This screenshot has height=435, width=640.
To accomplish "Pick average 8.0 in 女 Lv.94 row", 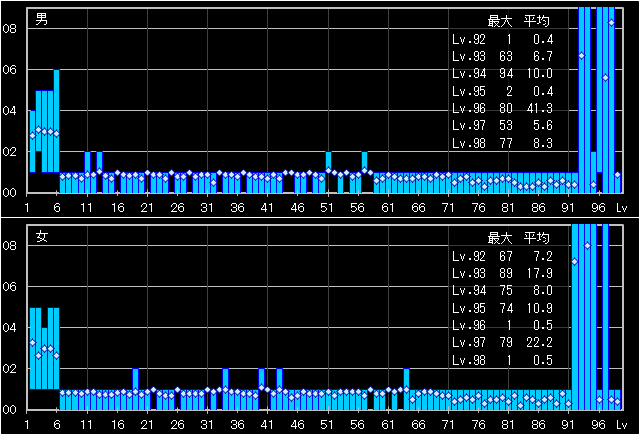I will pyautogui.click(x=543, y=291).
